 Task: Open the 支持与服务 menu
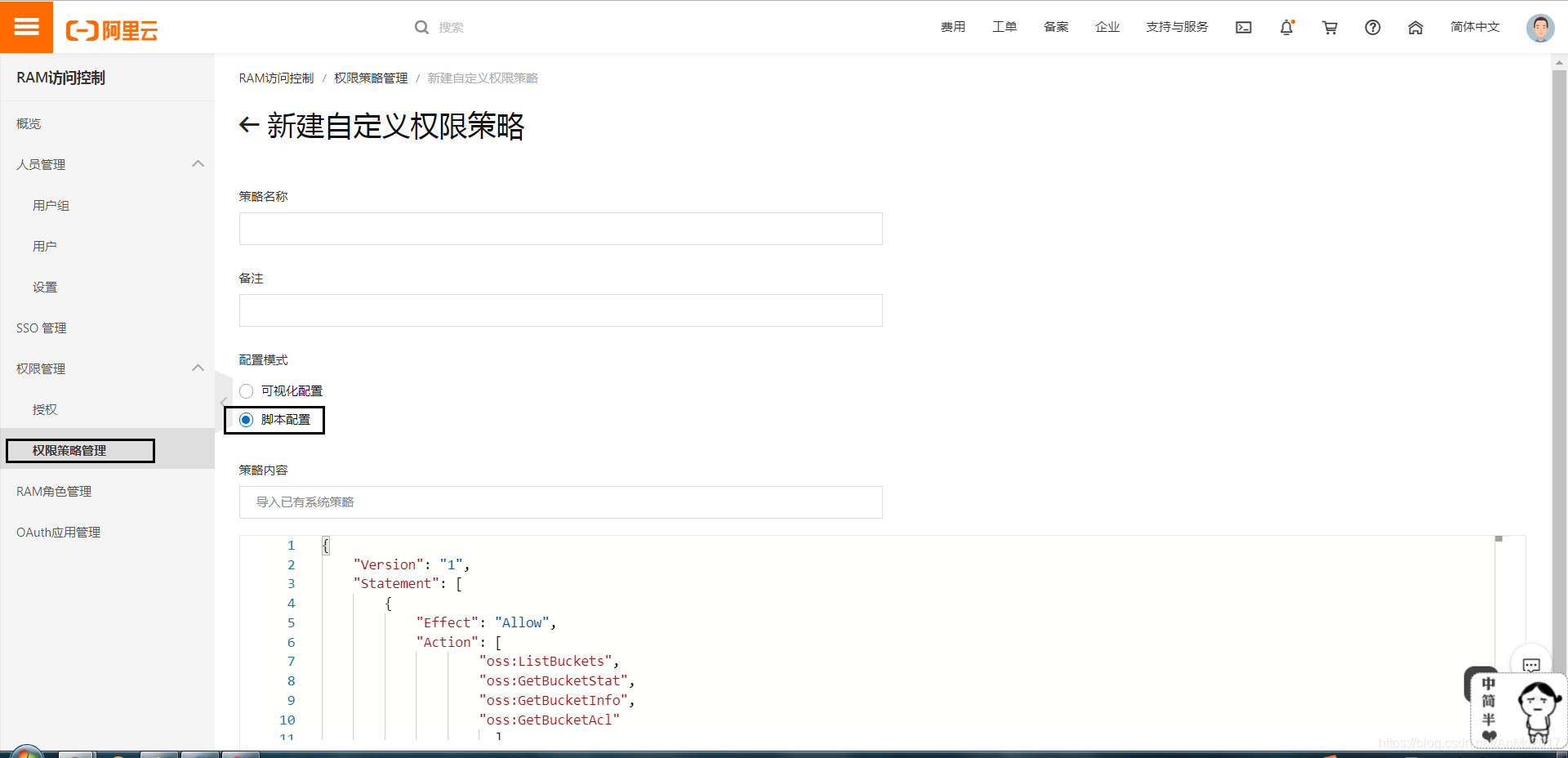click(x=1176, y=27)
